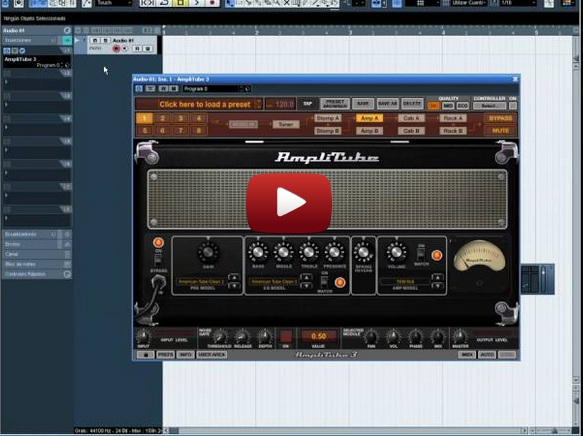Image resolution: width=583 pixels, height=436 pixels.
Task: Toggle the MUTE button in AmpliTube
Action: click(500, 131)
